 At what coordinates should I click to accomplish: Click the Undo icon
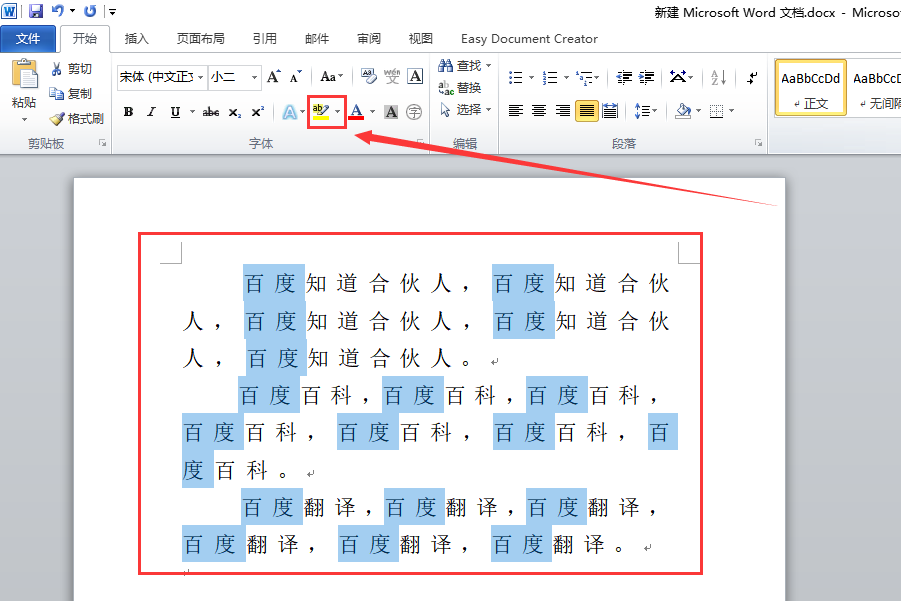click(x=57, y=11)
